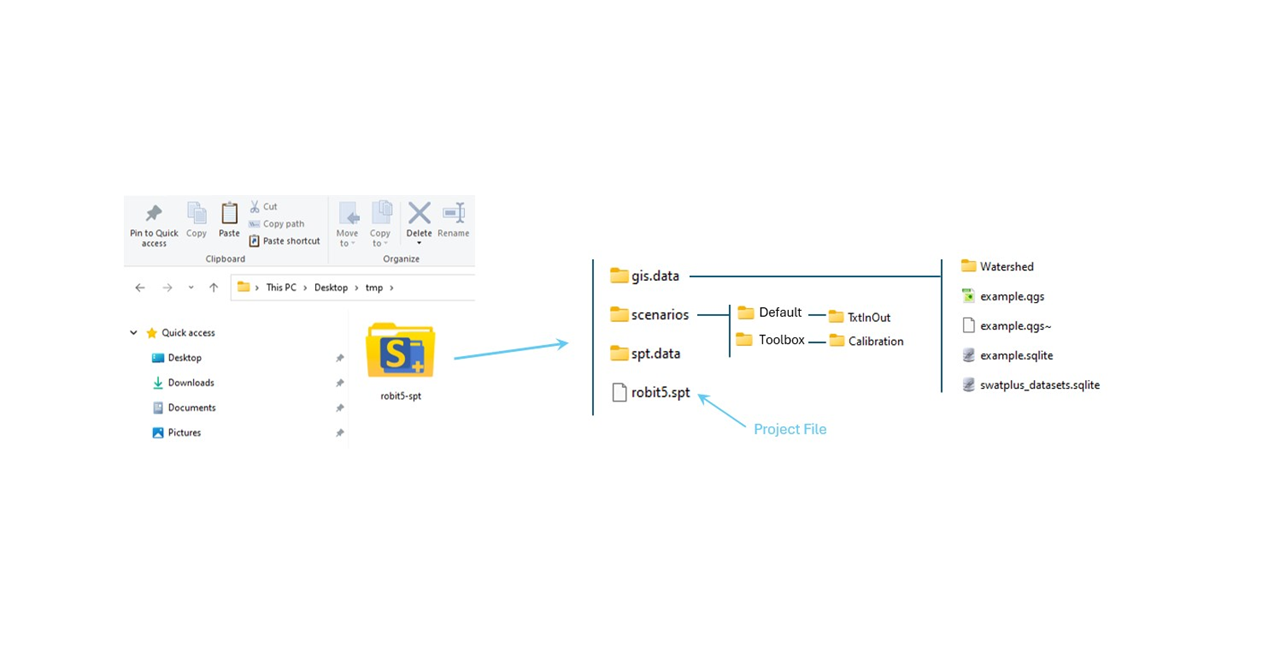
Task: Click the Paste clipboard icon
Action: tap(229, 214)
